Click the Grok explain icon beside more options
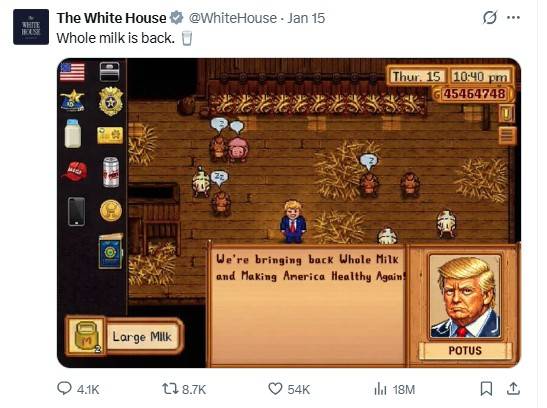This screenshot has width=547, height=408. [x=489, y=17]
